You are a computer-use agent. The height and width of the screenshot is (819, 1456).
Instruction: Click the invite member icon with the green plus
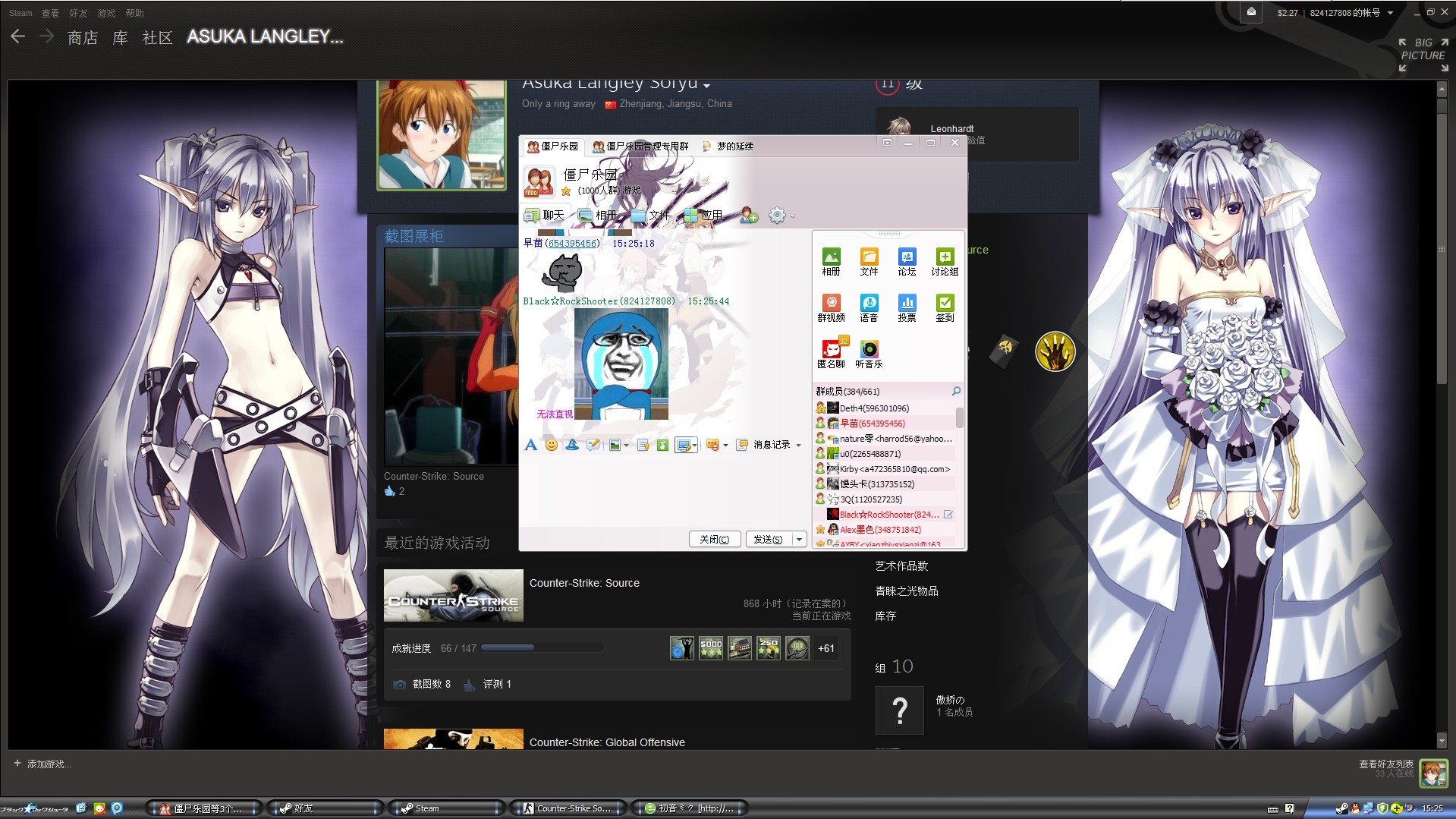[x=749, y=216]
